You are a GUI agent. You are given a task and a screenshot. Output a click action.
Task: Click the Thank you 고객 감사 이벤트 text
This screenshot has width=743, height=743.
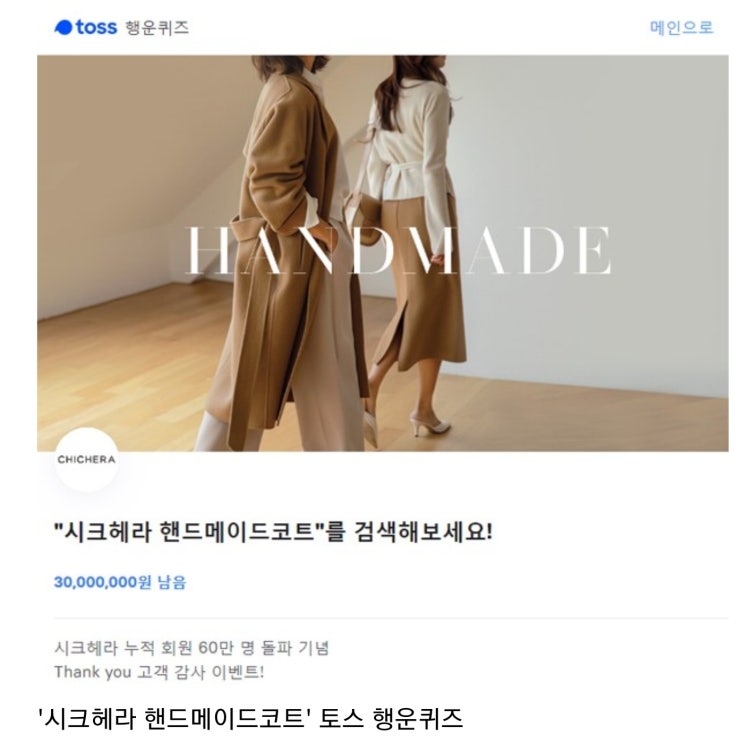pos(159,672)
